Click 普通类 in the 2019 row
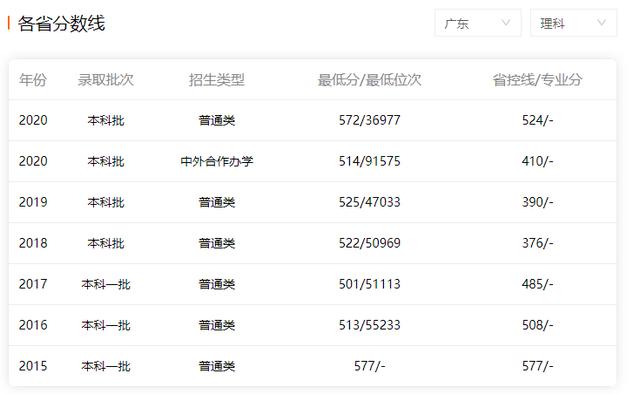This screenshot has width=640, height=394. click(x=217, y=202)
